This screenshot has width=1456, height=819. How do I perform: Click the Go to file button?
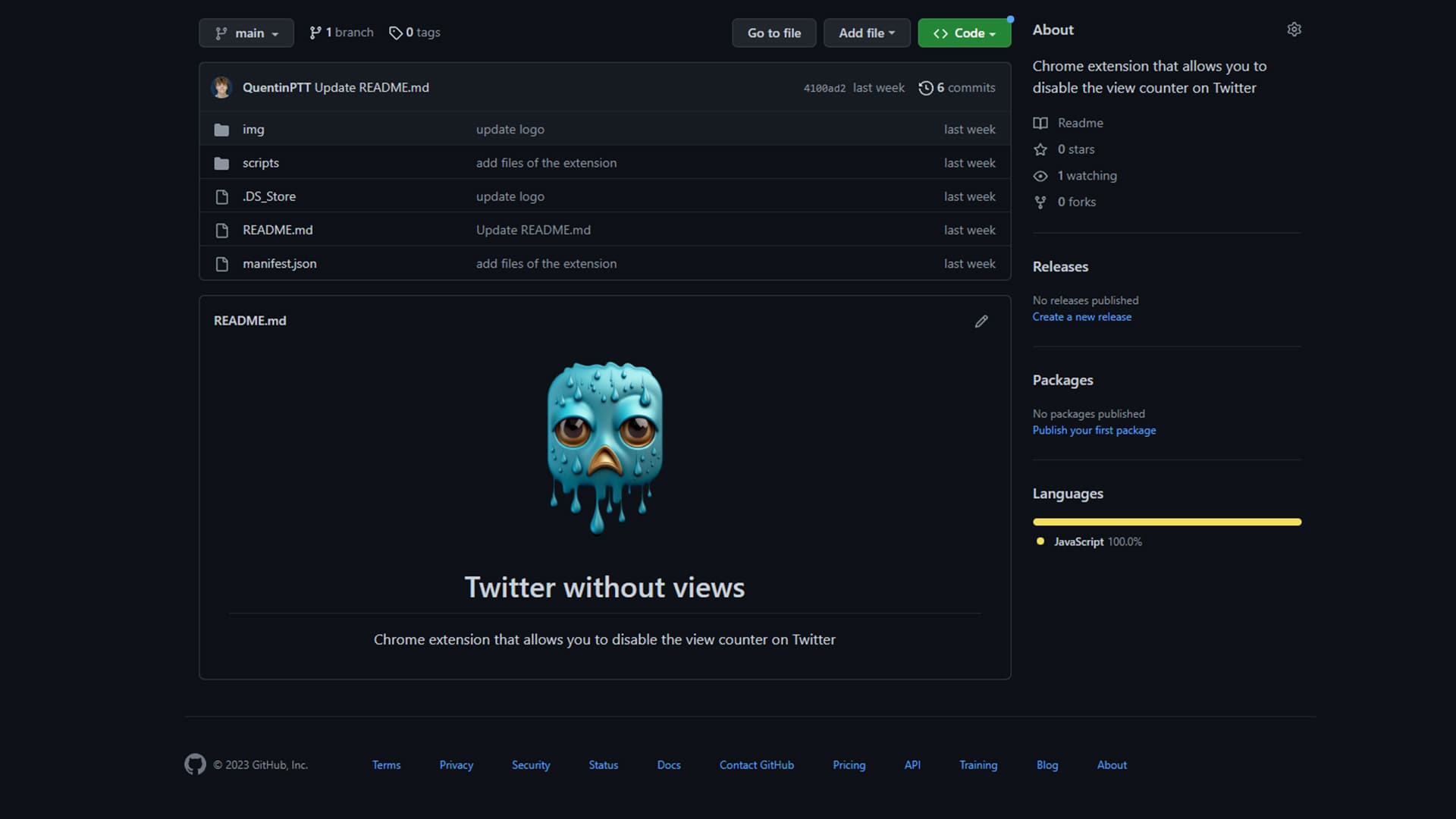pyautogui.click(x=773, y=33)
